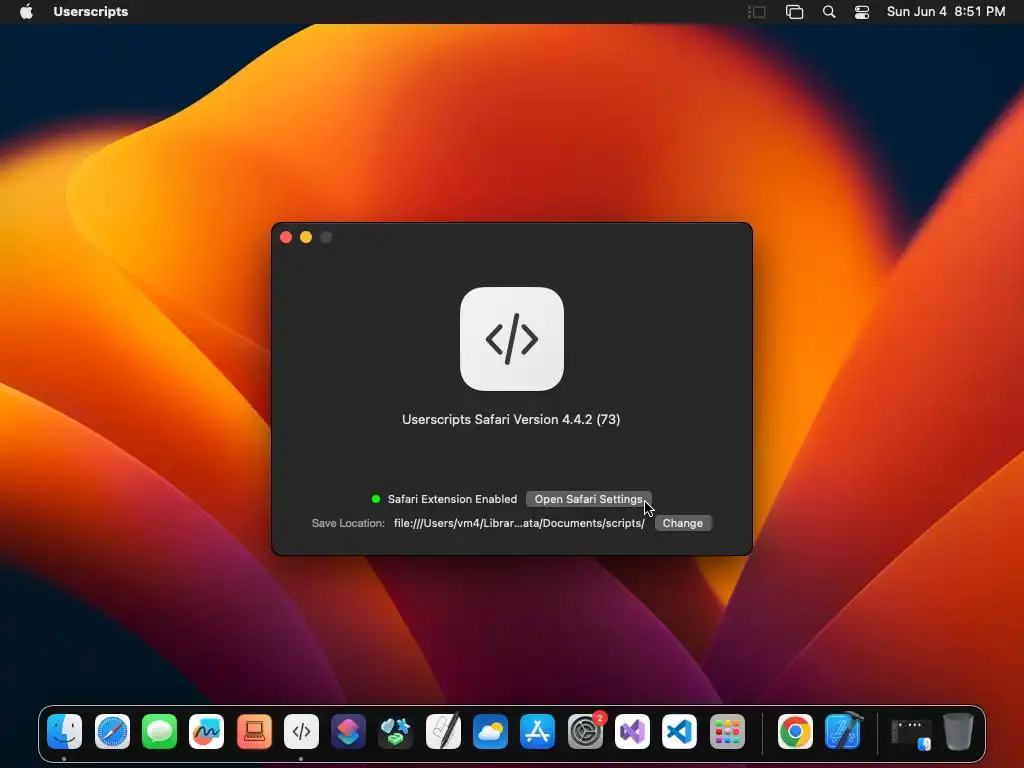Open the Apple menu
1024x768 pixels.
(x=26, y=11)
